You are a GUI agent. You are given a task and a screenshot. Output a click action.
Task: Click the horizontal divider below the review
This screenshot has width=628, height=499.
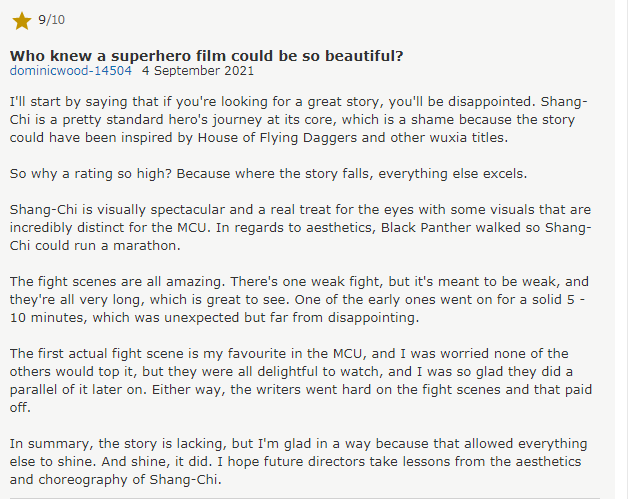pos(305,497)
